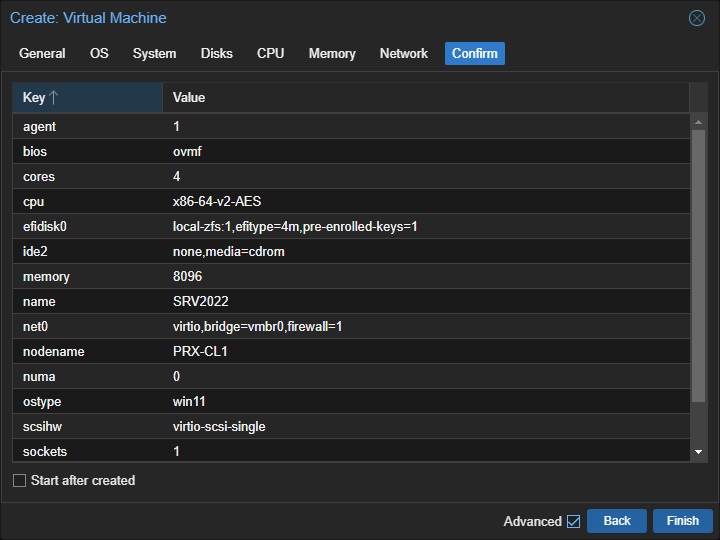Open the Network tab
Screen dimensions: 720x540
click(x=404, y=53)
